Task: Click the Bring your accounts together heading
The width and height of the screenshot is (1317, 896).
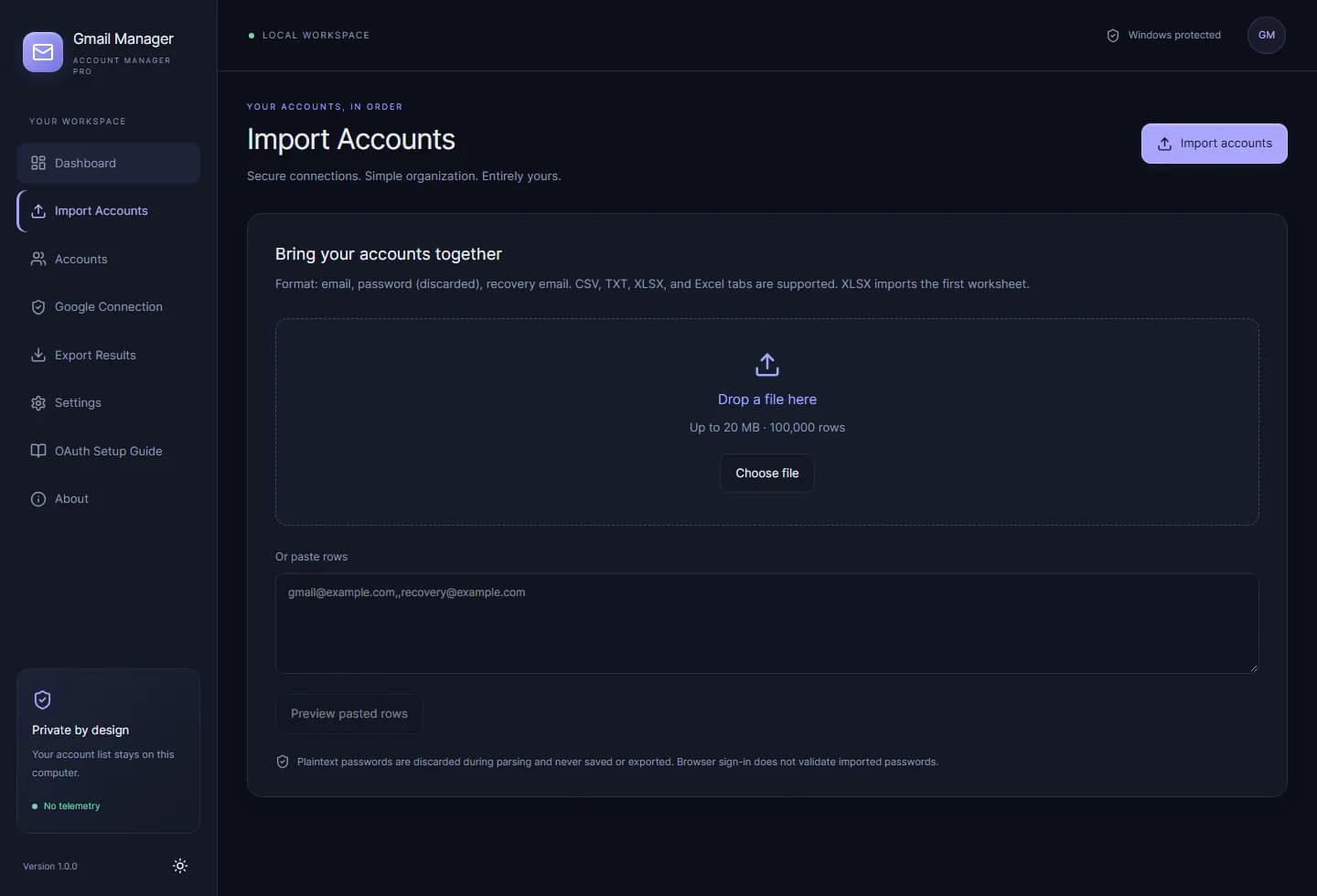Action: (x=389, y=254)
